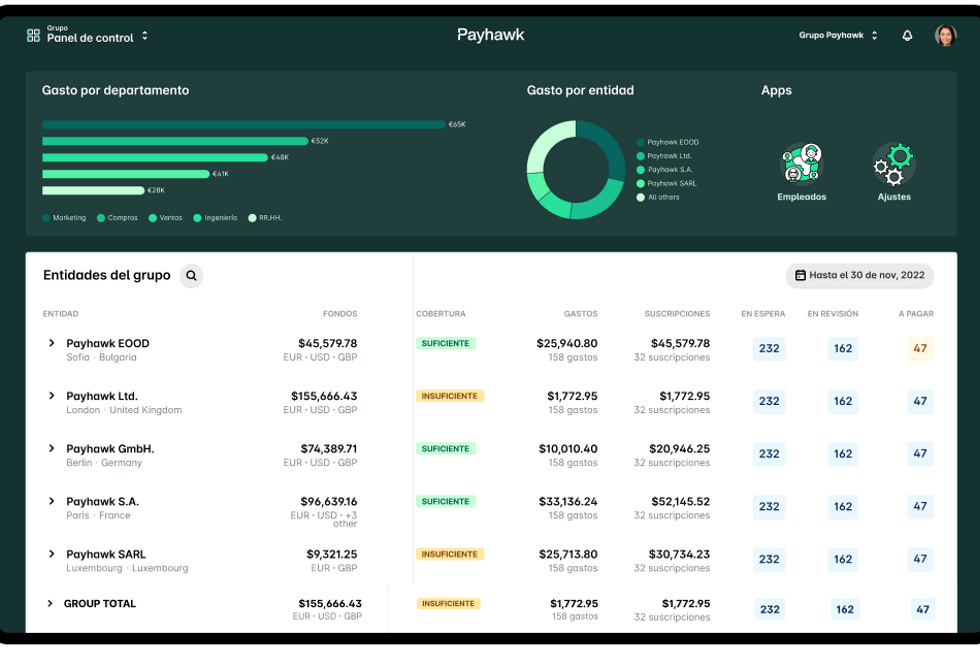Screen dimensions: 980x650
Task: Click the $20,946.25 subscriptions for Payhawk GmbH.
Action: 679,449
